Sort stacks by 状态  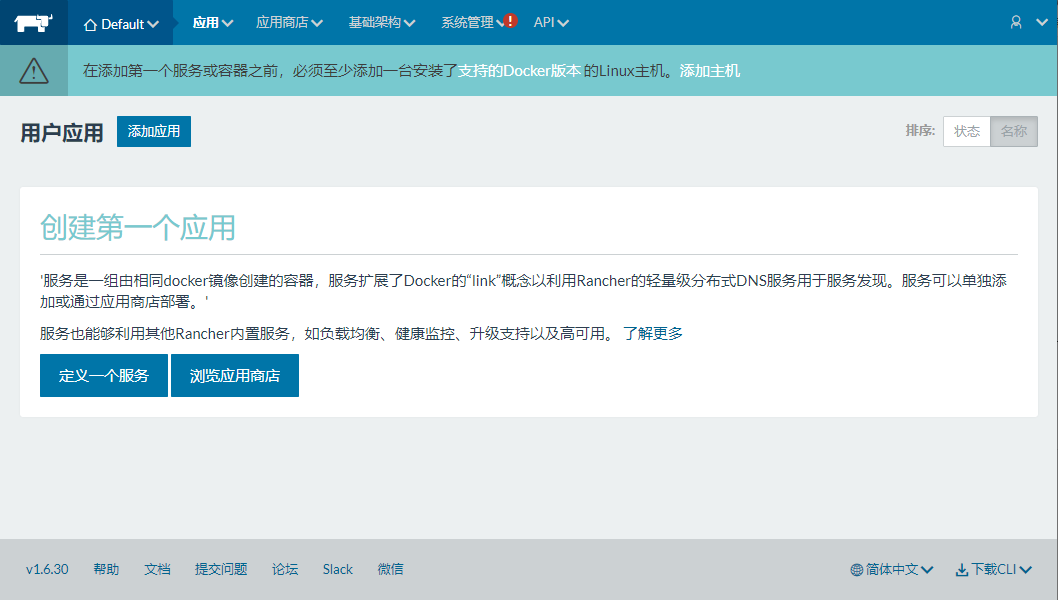(x=966, y=131)
